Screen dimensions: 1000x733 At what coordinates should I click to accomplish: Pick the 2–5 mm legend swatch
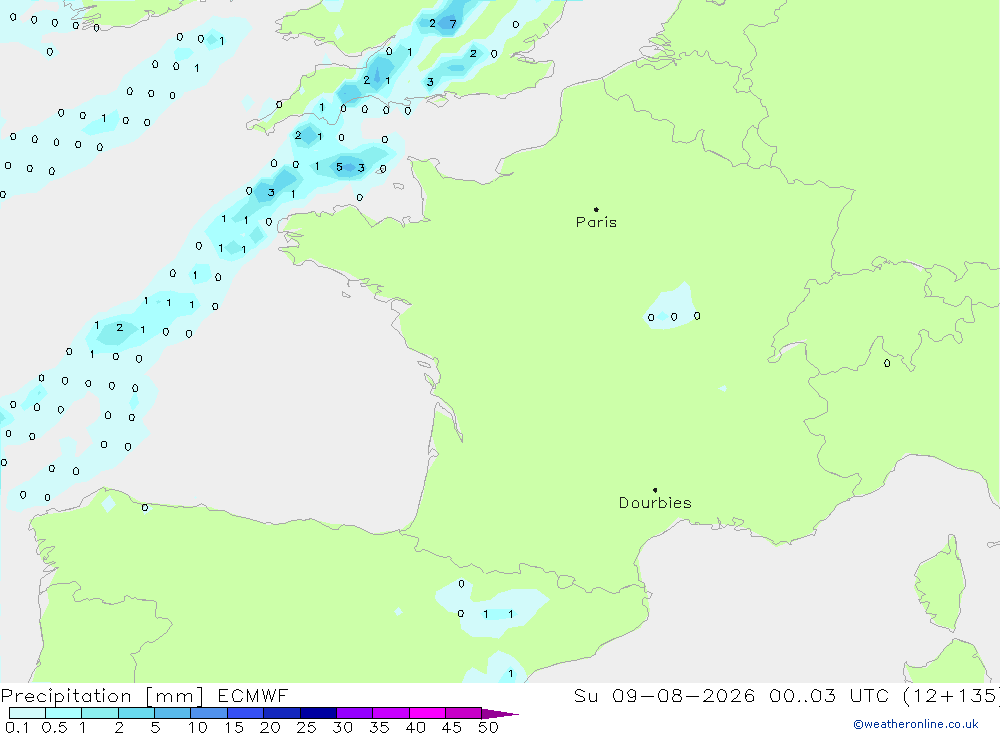136,713
